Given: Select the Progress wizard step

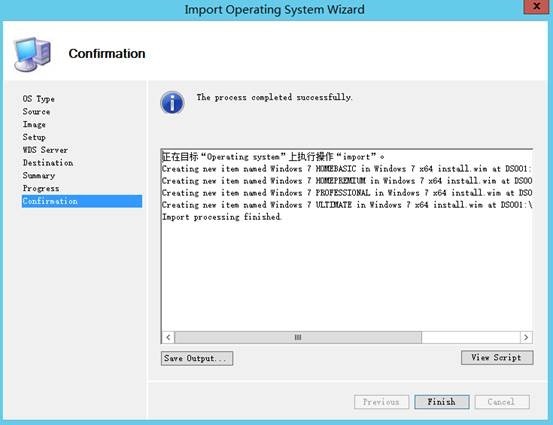Looking at the screenshot, I should click(41, 188).
